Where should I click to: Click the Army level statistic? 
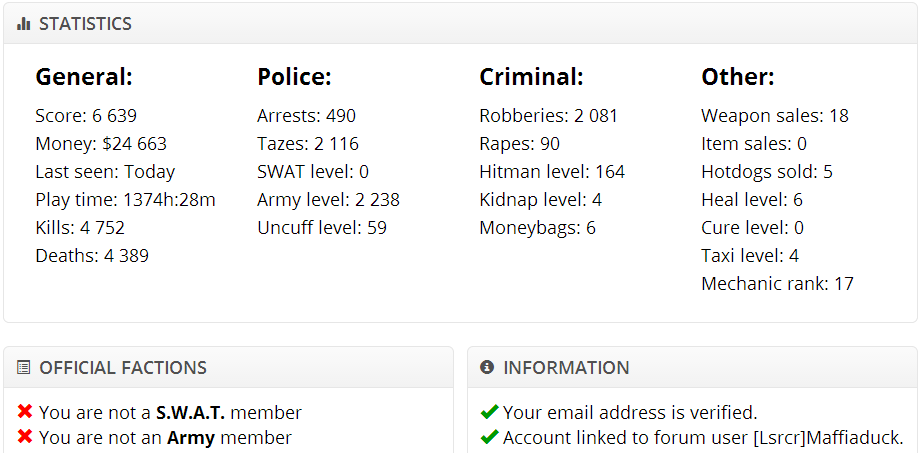click(328, 200)
